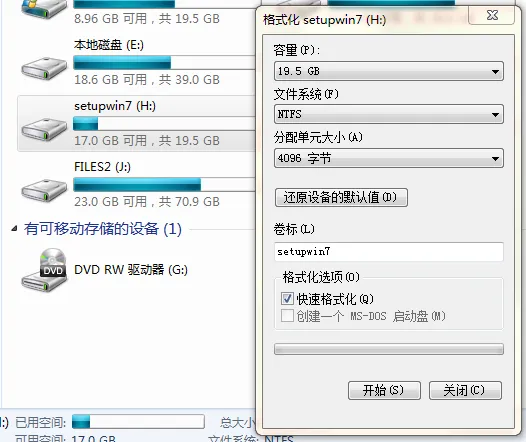
Task: Collapse the 有可移动存储的设备 group triangle
Action: coord(14,229)
